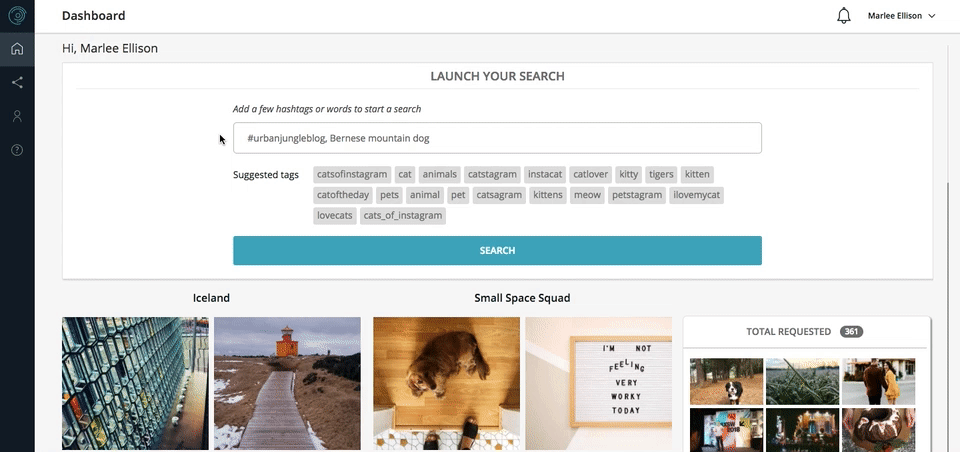The width and height of the screenshot is (960, 452).
Task: Add the catstagram suggested tag
Action: coord(492,174)
